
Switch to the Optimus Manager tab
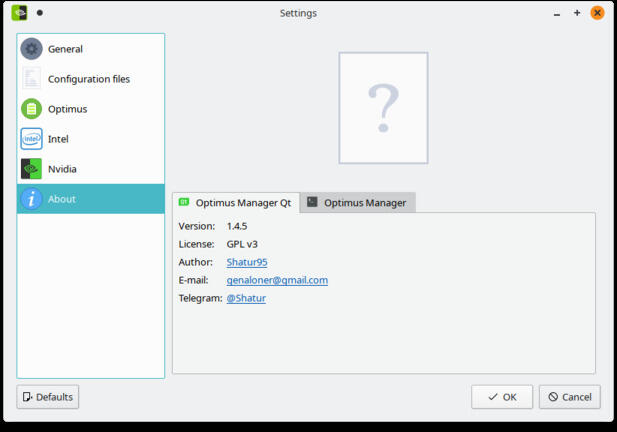(358, 203)
